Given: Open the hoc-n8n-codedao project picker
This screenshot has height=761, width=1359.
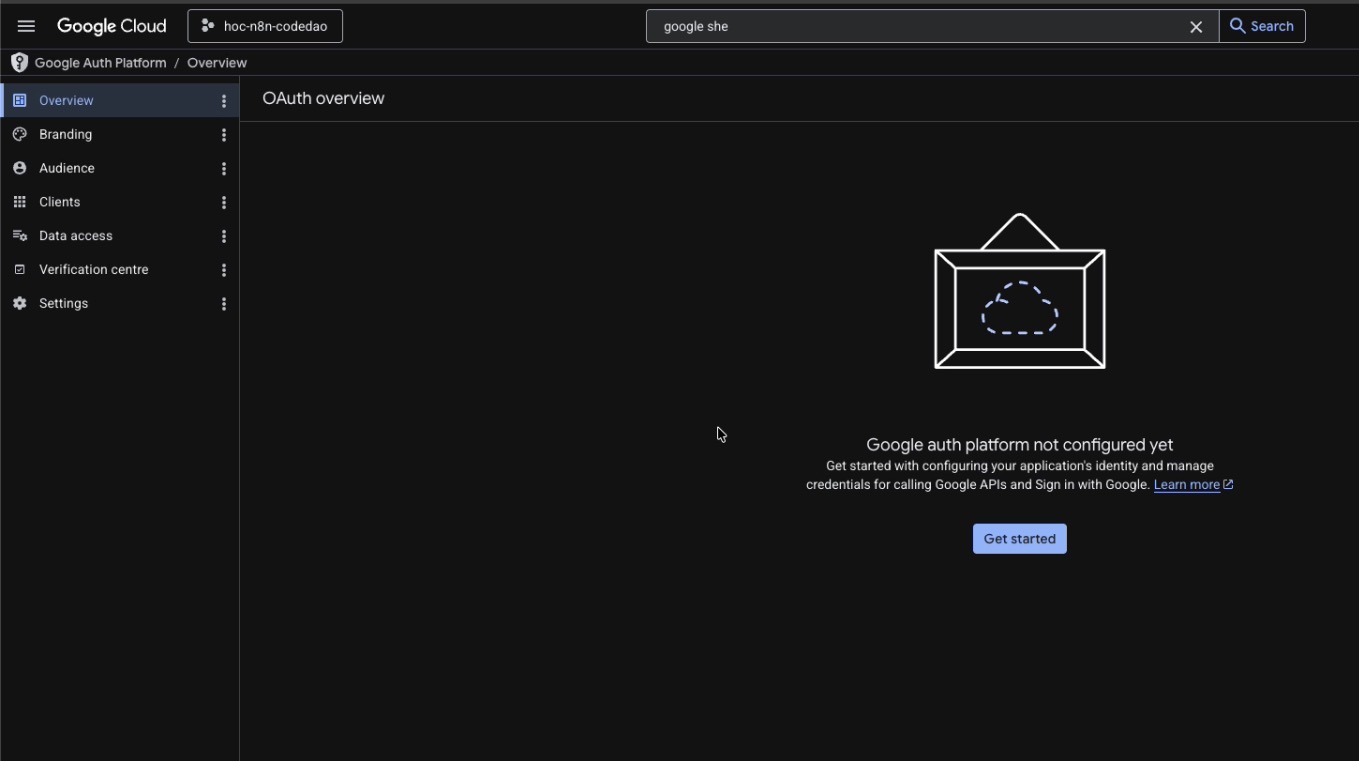Looking at the screenshot, I should (x=265, y=26).
